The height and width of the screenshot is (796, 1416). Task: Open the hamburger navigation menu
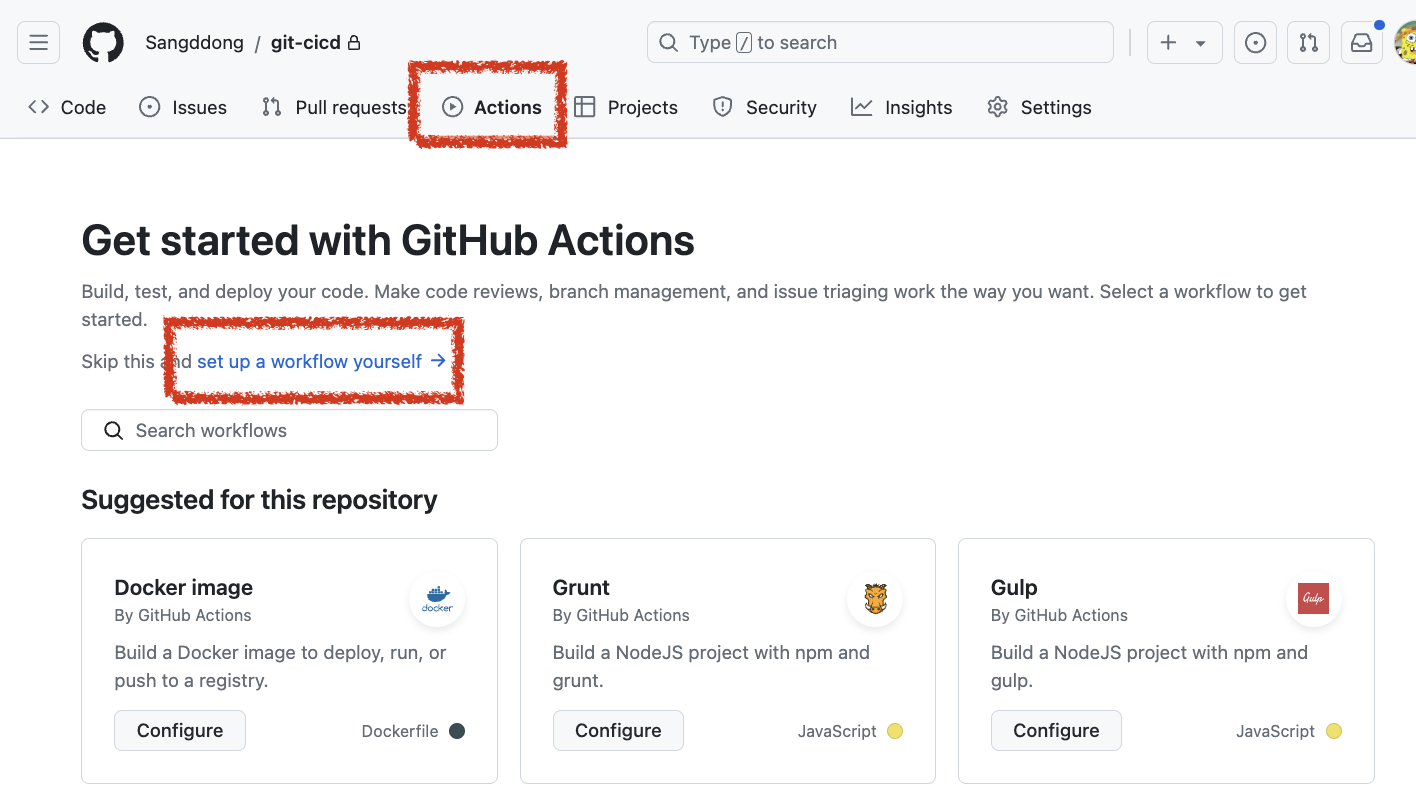pyautogui.click(x=38, y=42)
